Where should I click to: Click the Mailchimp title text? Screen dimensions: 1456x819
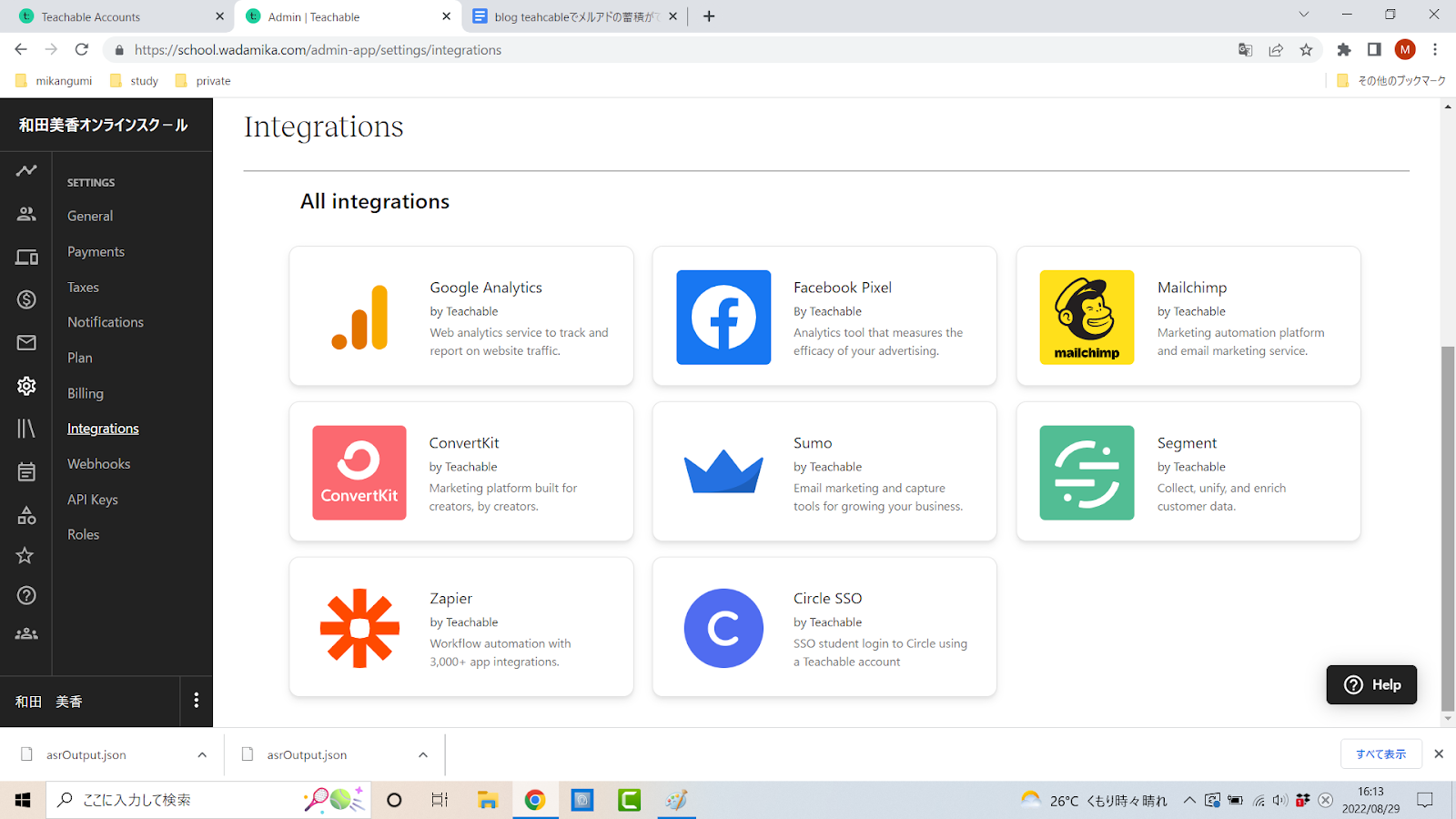1192,288
